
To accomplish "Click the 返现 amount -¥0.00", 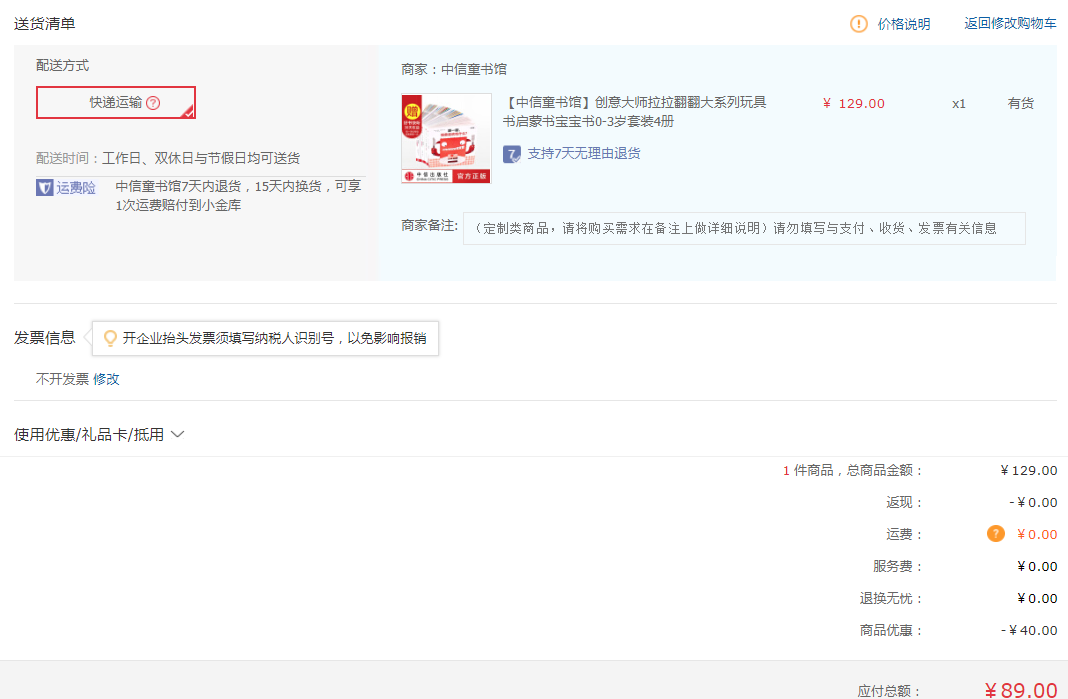I will tap(1033, 502).
